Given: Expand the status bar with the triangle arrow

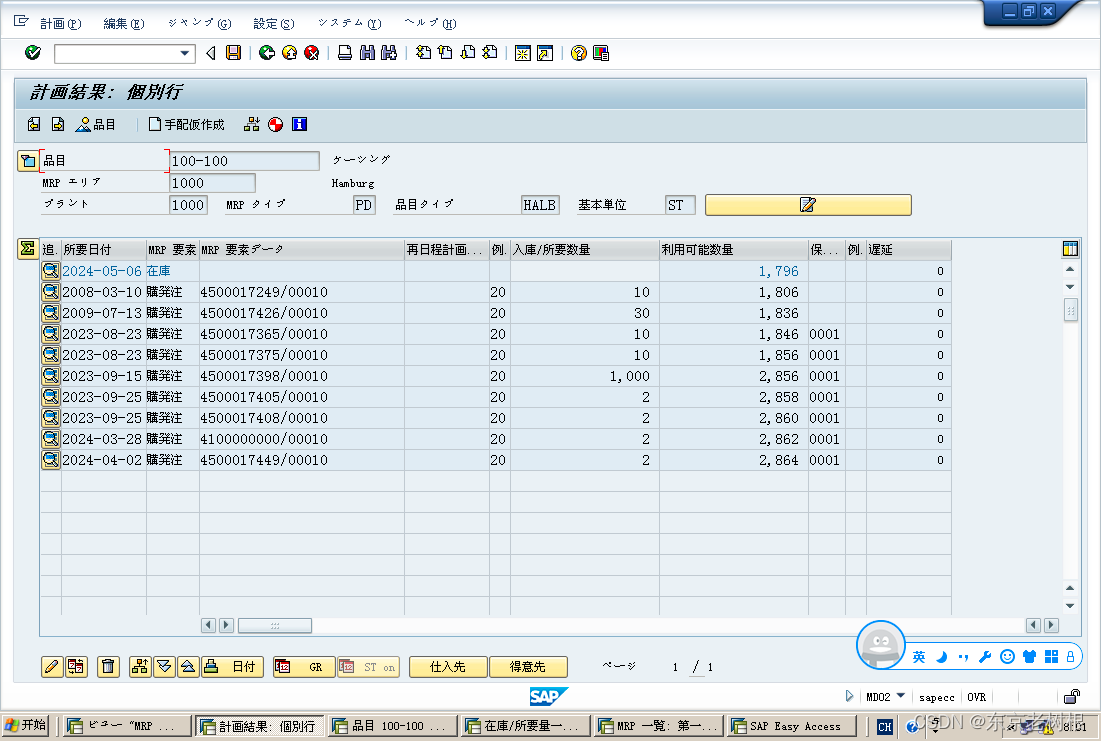Looking at the screenshot, I should (x=850, y=696).
